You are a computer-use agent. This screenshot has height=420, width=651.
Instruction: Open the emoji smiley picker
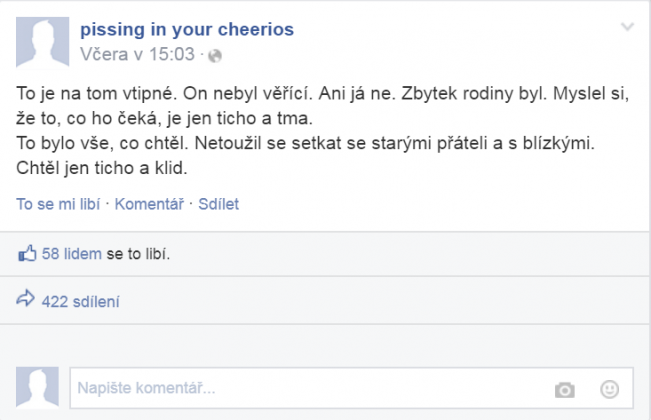point(609,388)
